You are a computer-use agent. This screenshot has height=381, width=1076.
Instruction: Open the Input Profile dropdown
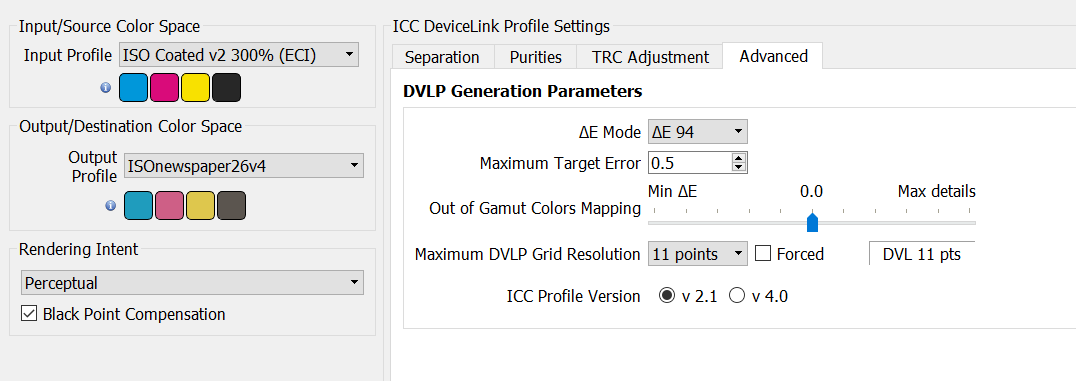[x=239, y=55]
